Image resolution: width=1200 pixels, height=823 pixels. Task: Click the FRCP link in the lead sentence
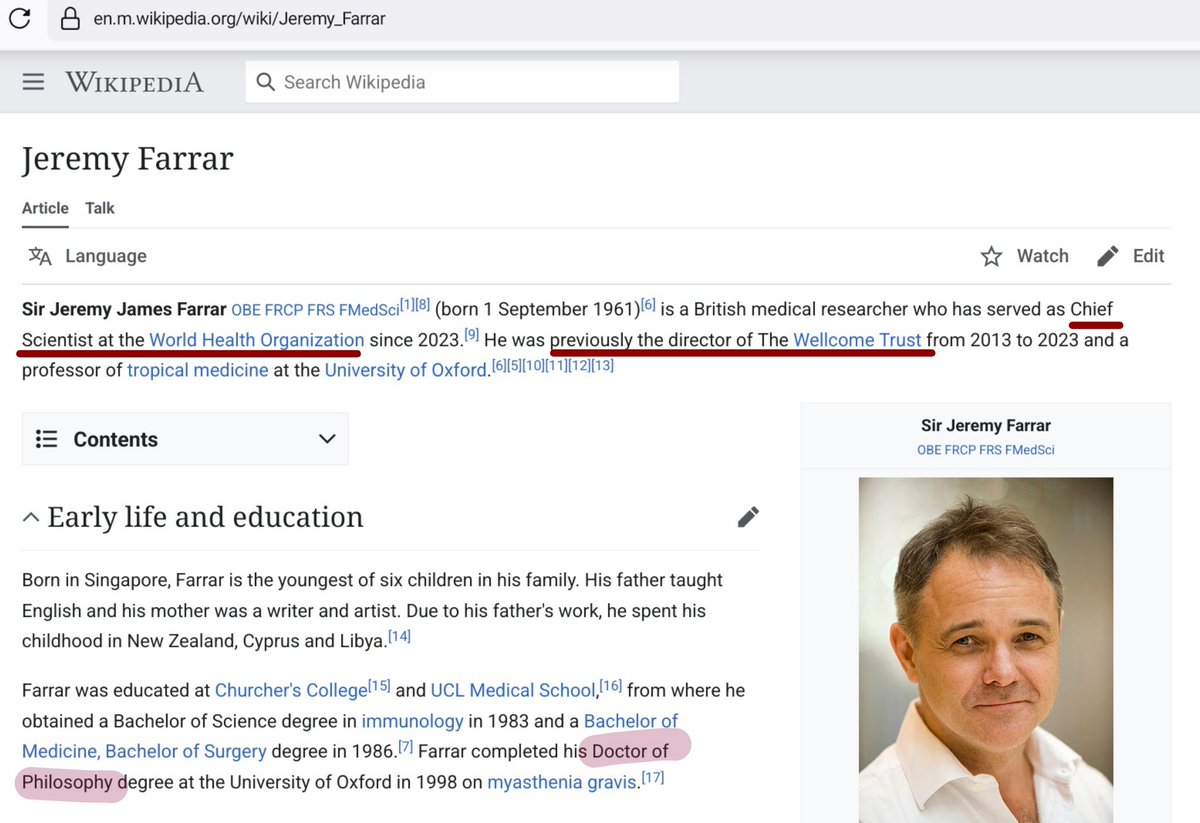click(x=284, y=310)
